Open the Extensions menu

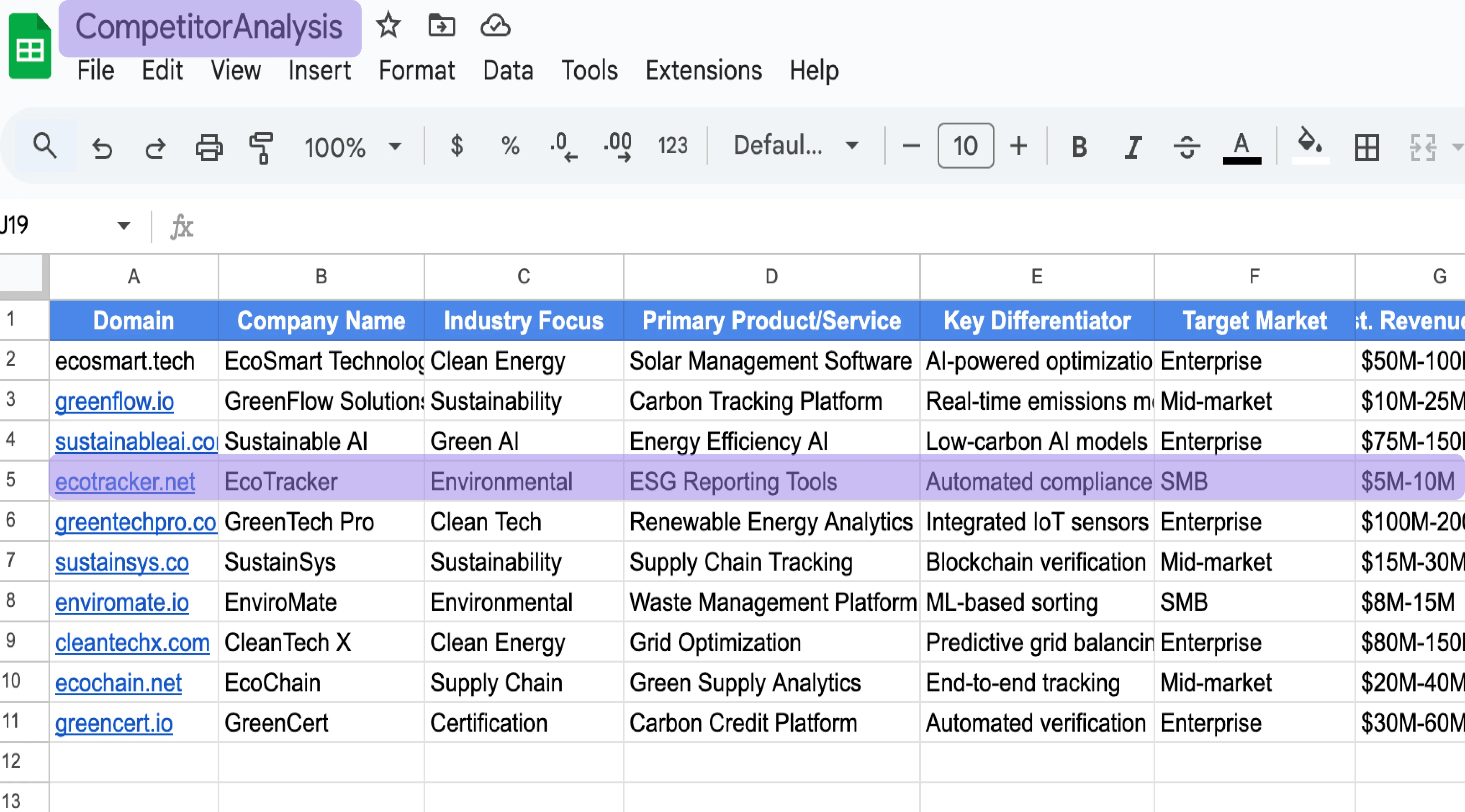tap(704, 70)
